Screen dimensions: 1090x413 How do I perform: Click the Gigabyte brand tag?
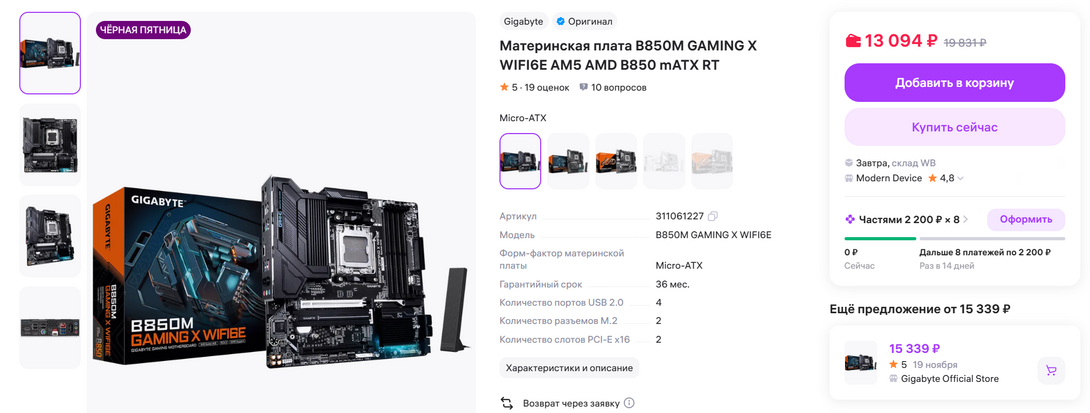523,22
